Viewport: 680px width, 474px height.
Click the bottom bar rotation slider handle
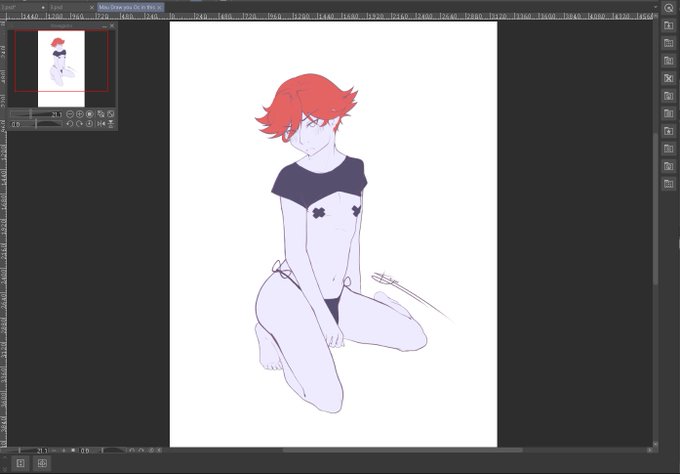tap(102, 451)
